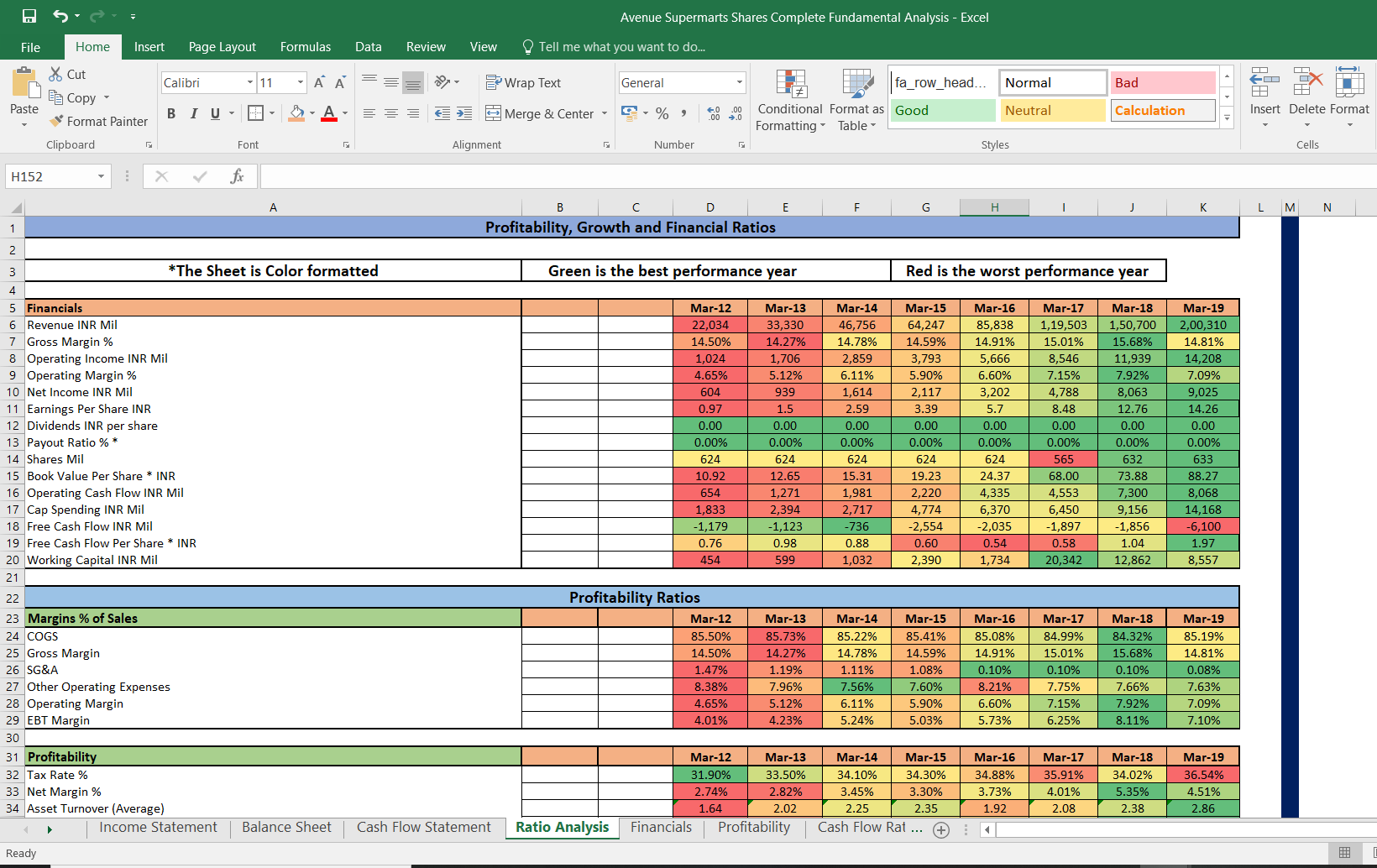Apply the Bad cell style
1377x868 pixels.
coord(1162,82)
